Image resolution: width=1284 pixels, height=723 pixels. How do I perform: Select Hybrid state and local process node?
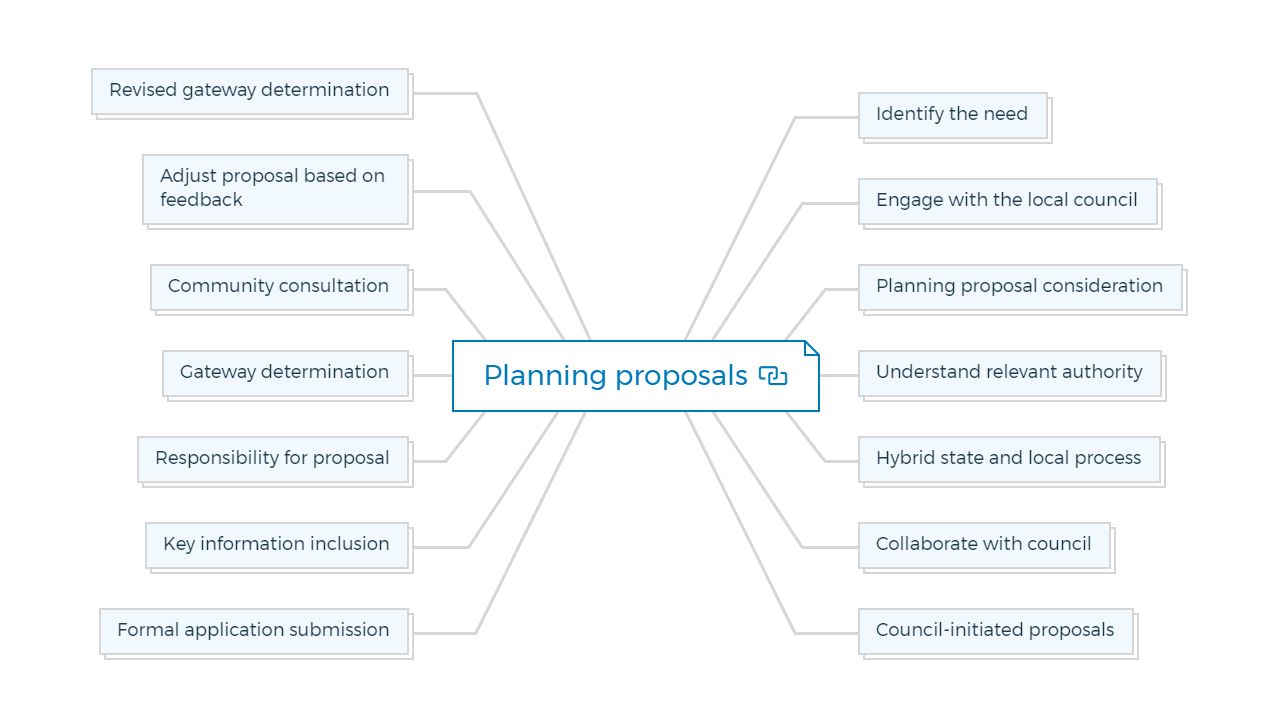pyautogui.click(x=1009, y=459)
